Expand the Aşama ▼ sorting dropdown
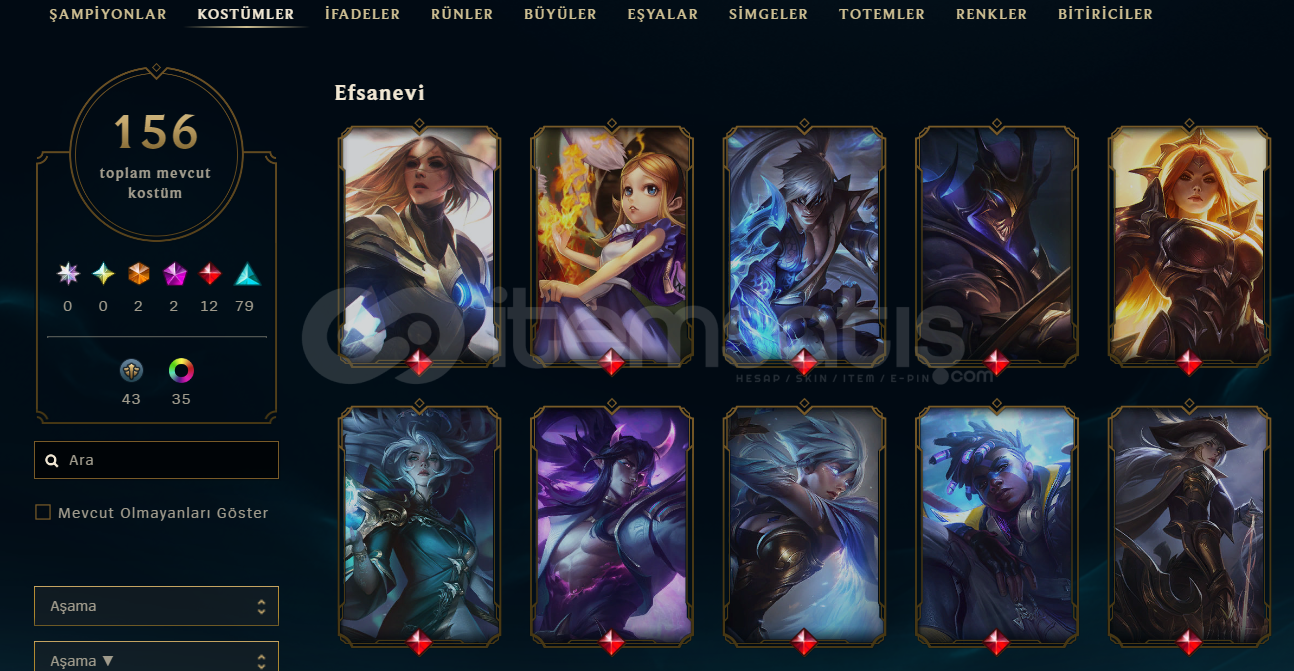1294x671 pixels. (156, 657)
